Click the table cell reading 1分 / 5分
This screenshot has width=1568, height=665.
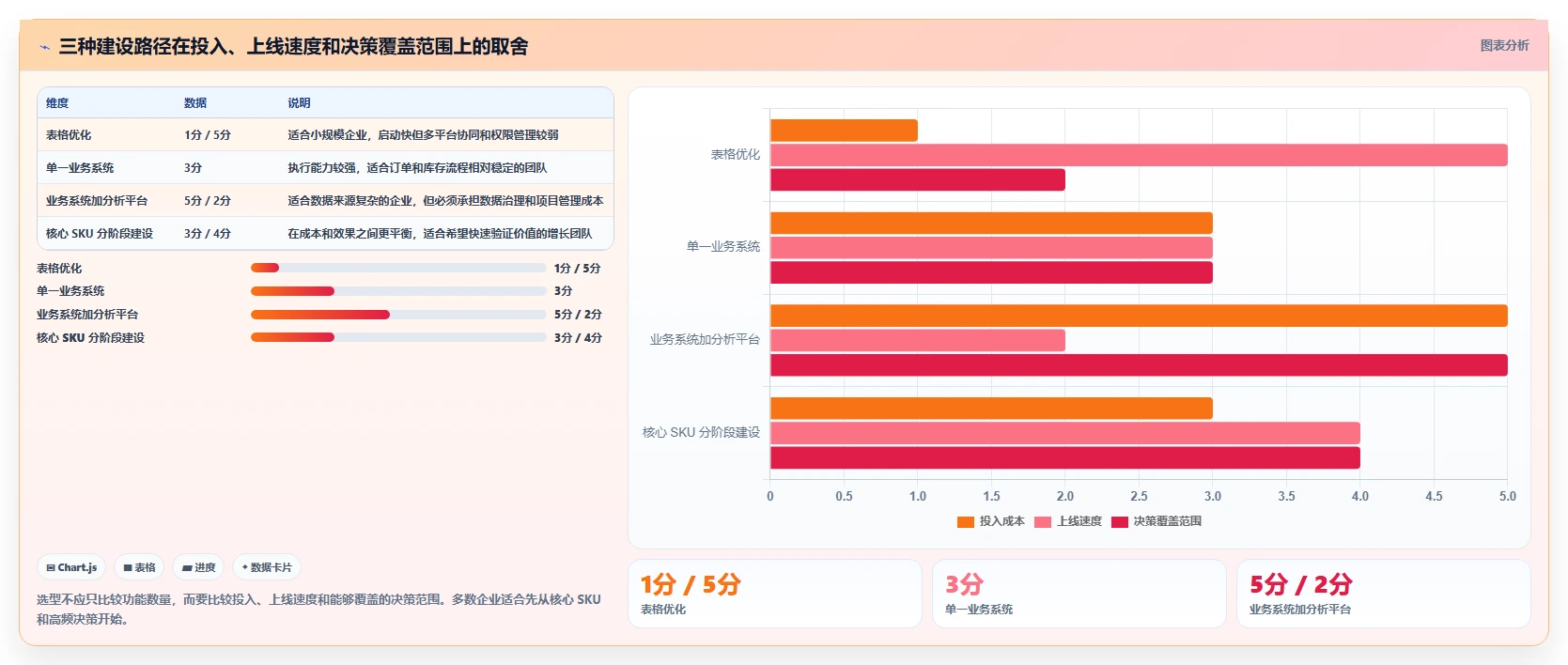click(208, 135)
